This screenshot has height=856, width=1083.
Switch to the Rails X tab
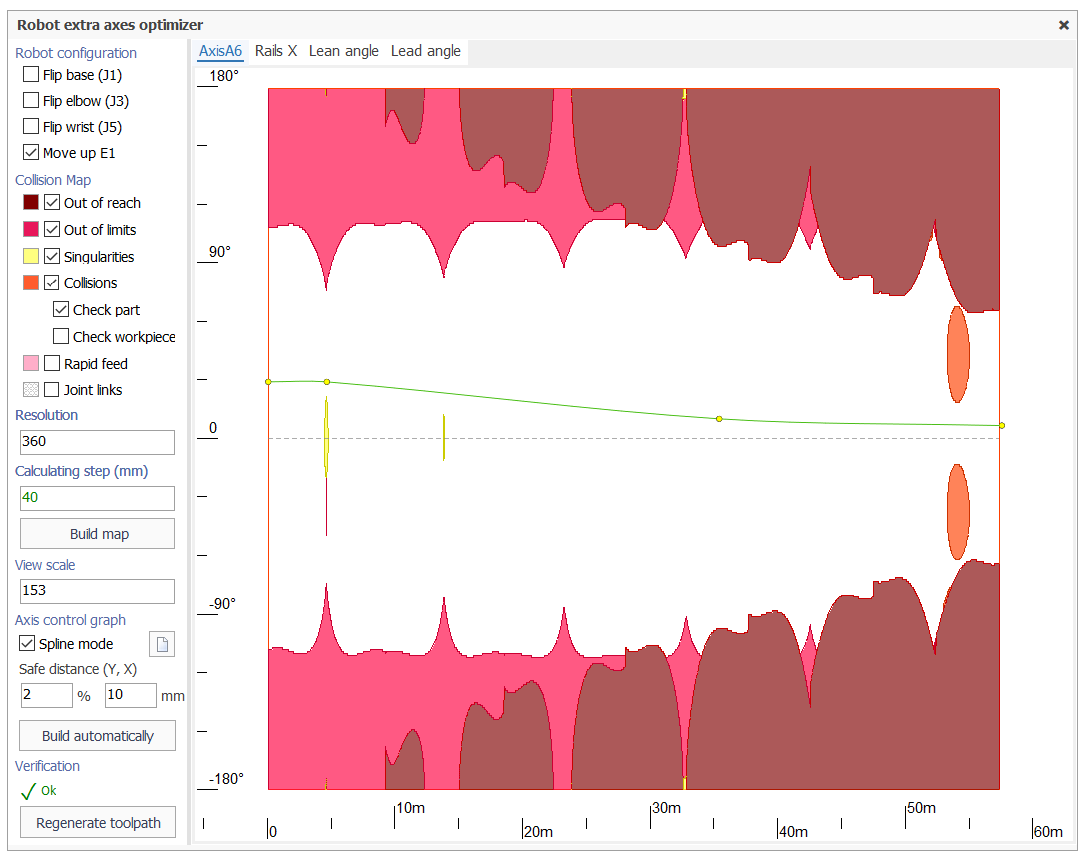[x=276, y=51]
